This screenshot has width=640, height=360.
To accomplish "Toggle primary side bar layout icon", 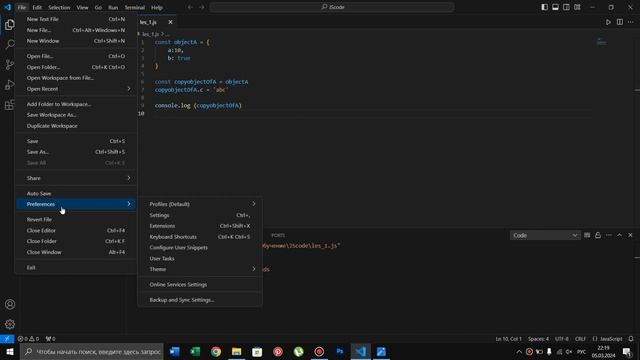I will pos(544,7).
